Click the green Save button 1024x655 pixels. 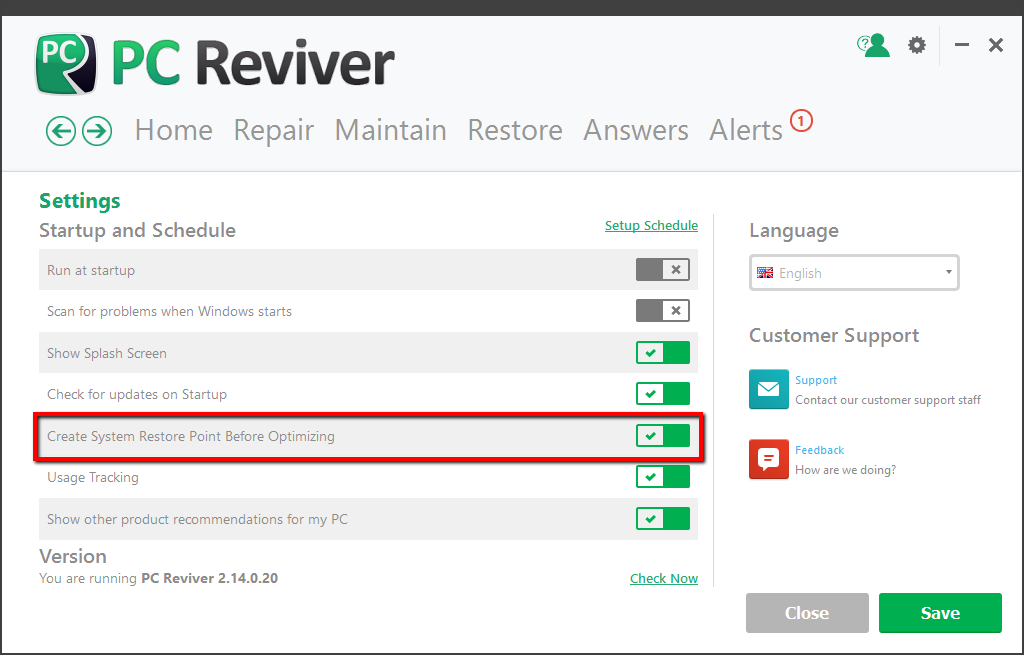pos(940,613)
